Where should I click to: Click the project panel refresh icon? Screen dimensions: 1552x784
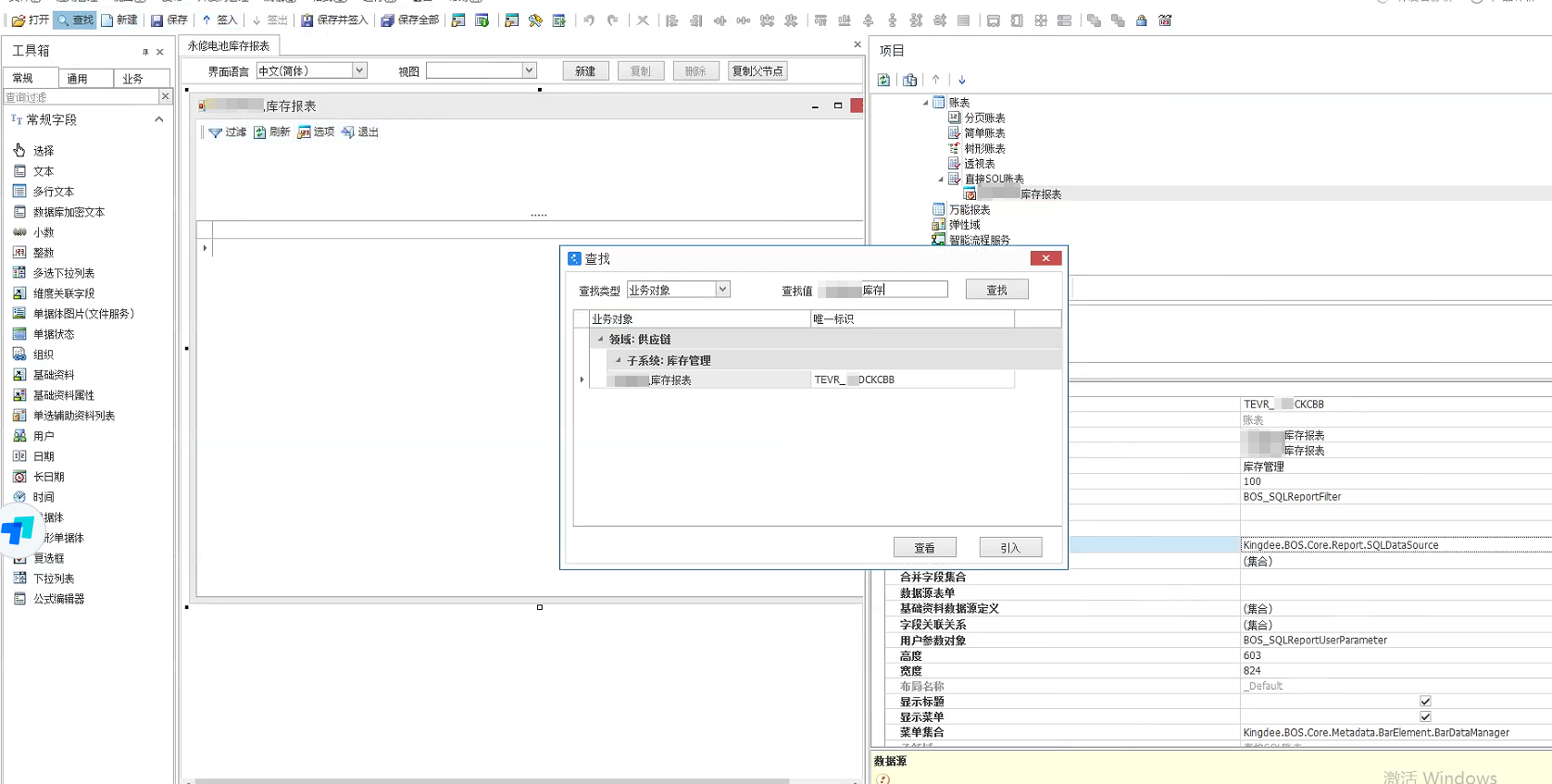point(884,80)
